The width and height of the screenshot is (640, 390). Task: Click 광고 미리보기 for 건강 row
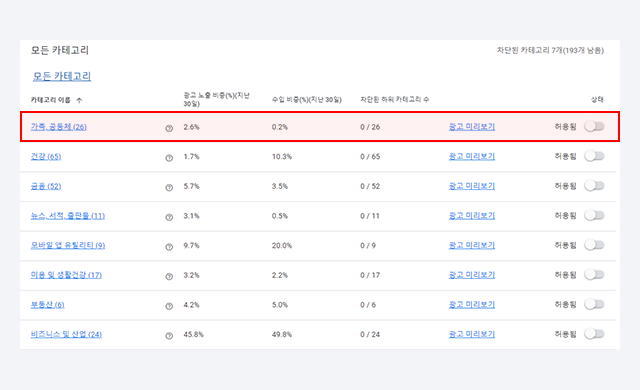point(472,157)
